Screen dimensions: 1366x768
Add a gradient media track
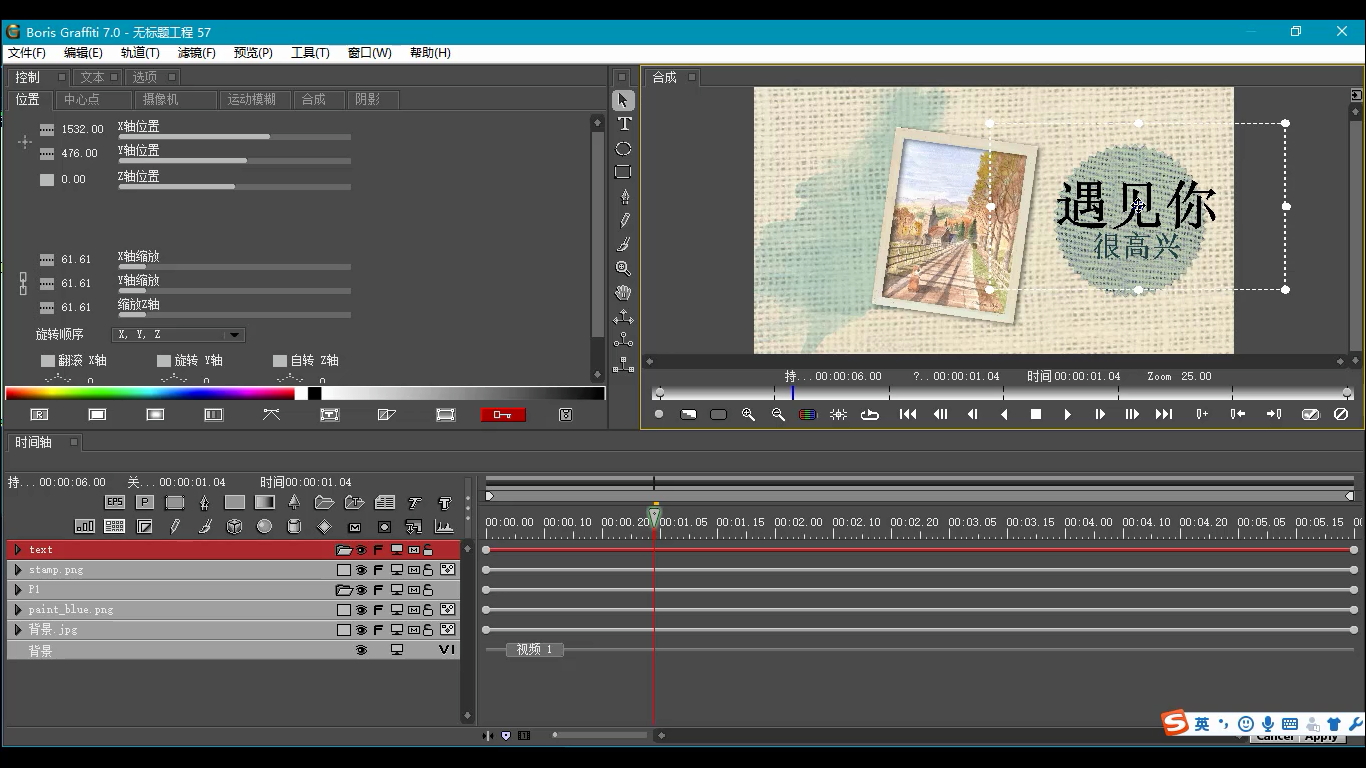point(264,502)
